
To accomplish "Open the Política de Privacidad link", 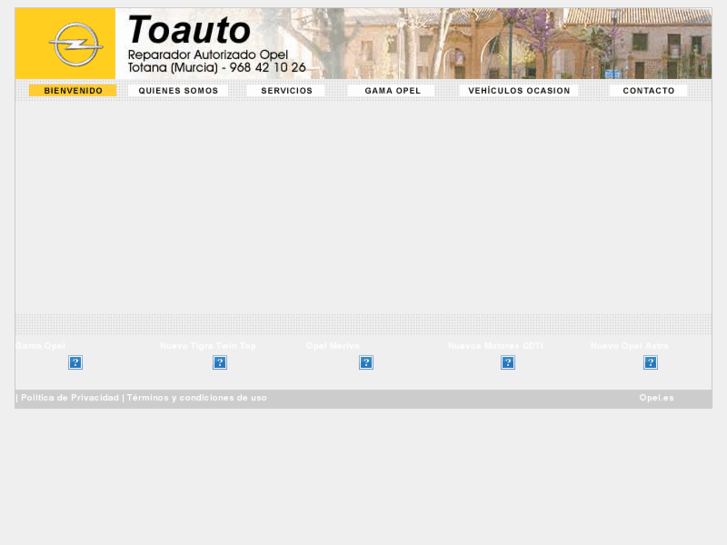I will pyautogui.click(x=70, y=398).
